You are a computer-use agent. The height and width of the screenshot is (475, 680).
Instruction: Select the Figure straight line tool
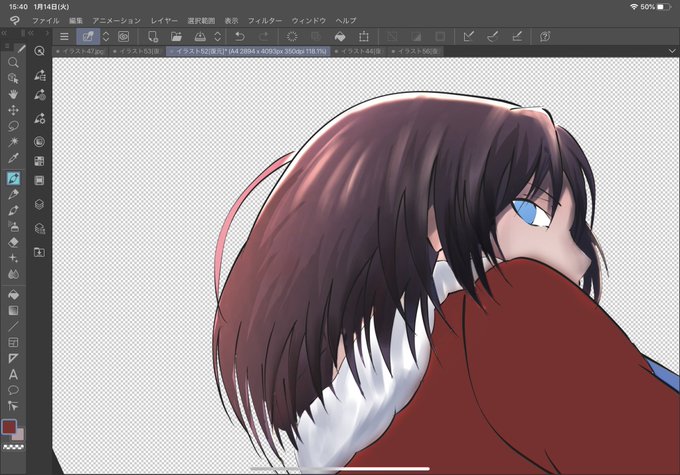pos(13,326)
